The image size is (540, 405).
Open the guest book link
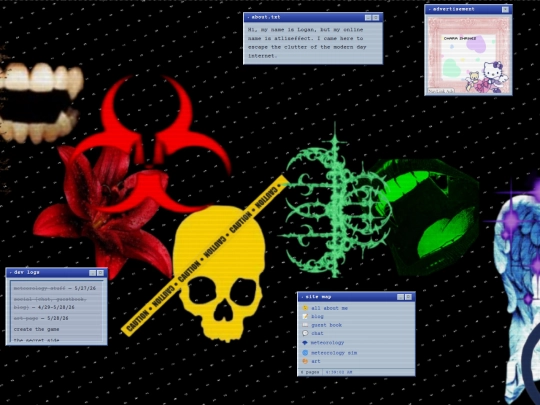pos(326,325)
